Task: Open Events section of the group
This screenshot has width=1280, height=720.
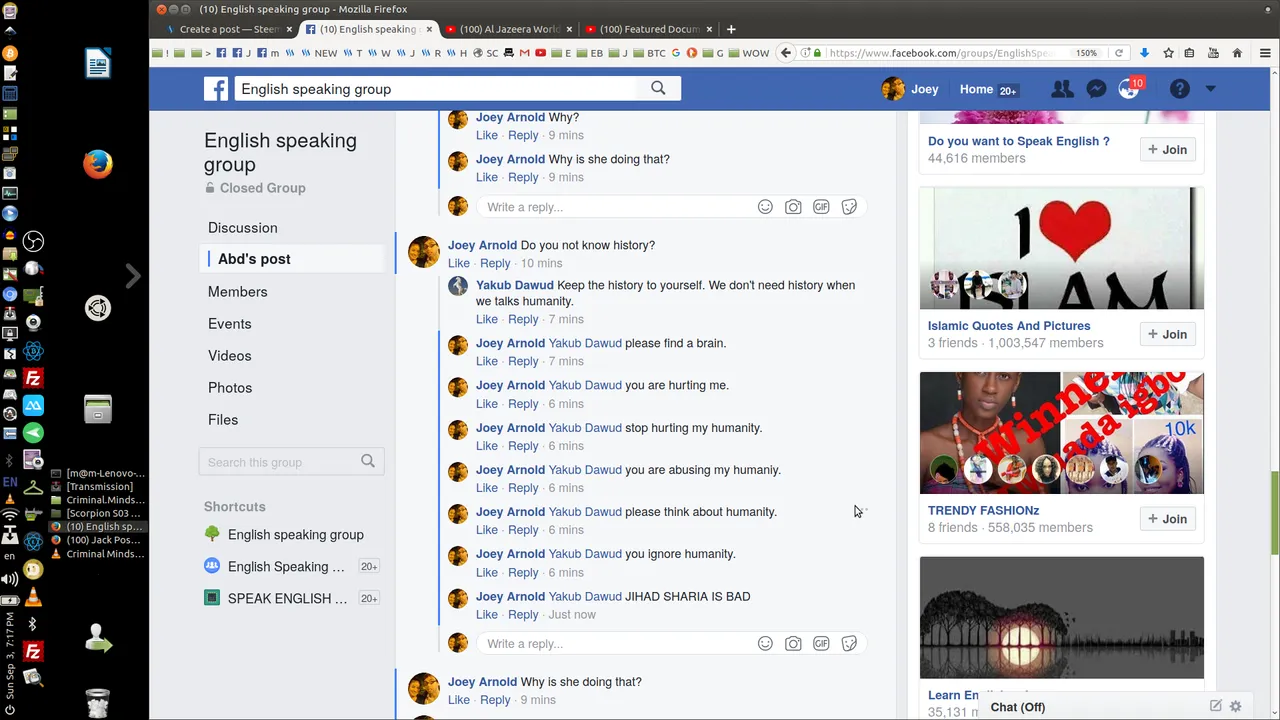Action: (230, 324)
